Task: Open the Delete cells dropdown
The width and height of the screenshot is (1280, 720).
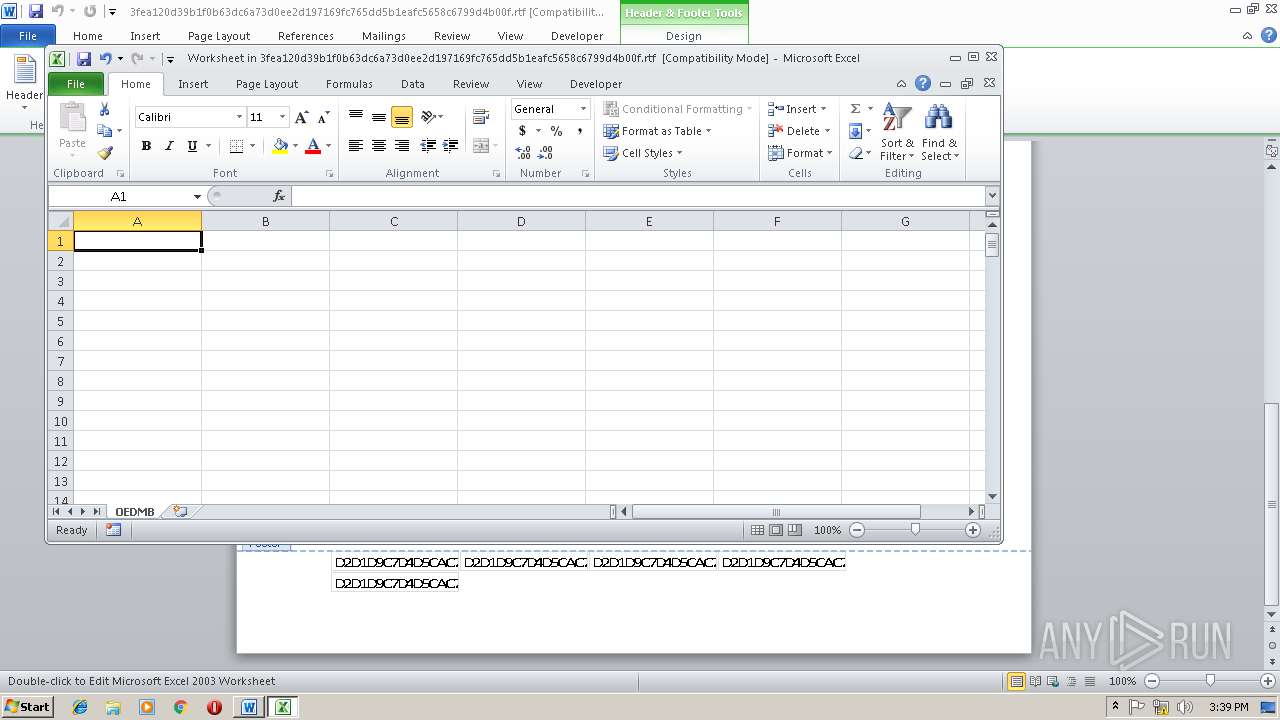Action: pyautogui.click(x=828, y=131)
